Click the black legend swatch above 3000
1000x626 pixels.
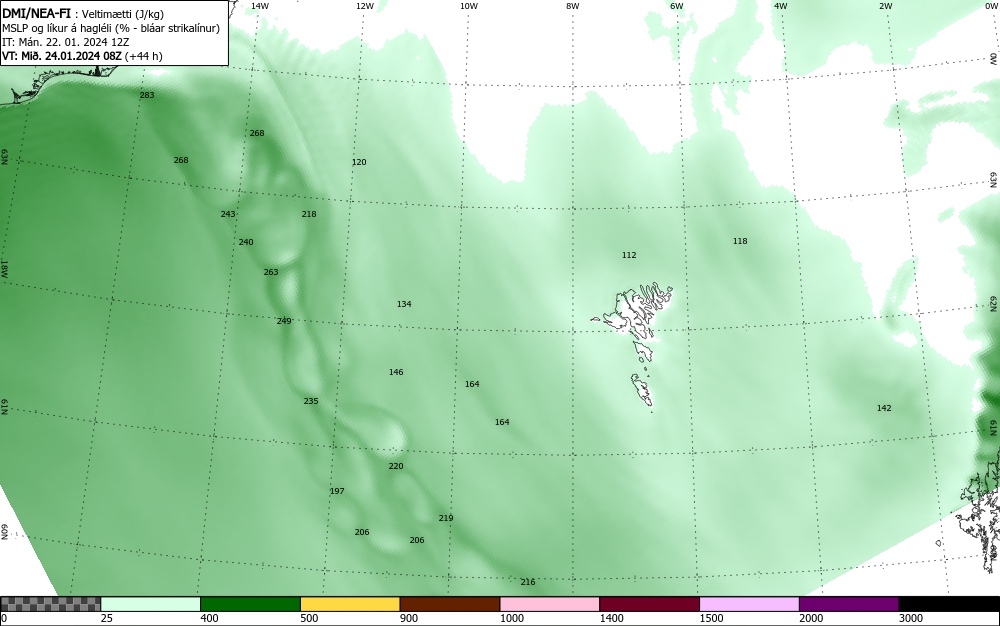pyautogui.click(x=949, y=604)
